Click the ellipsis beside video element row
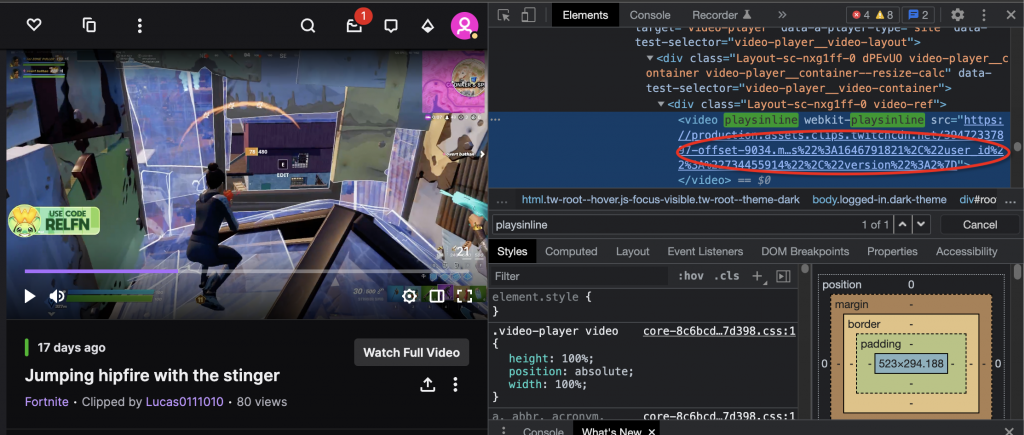The width and height of the screenshot is (1024, 435). pos(496,120)
